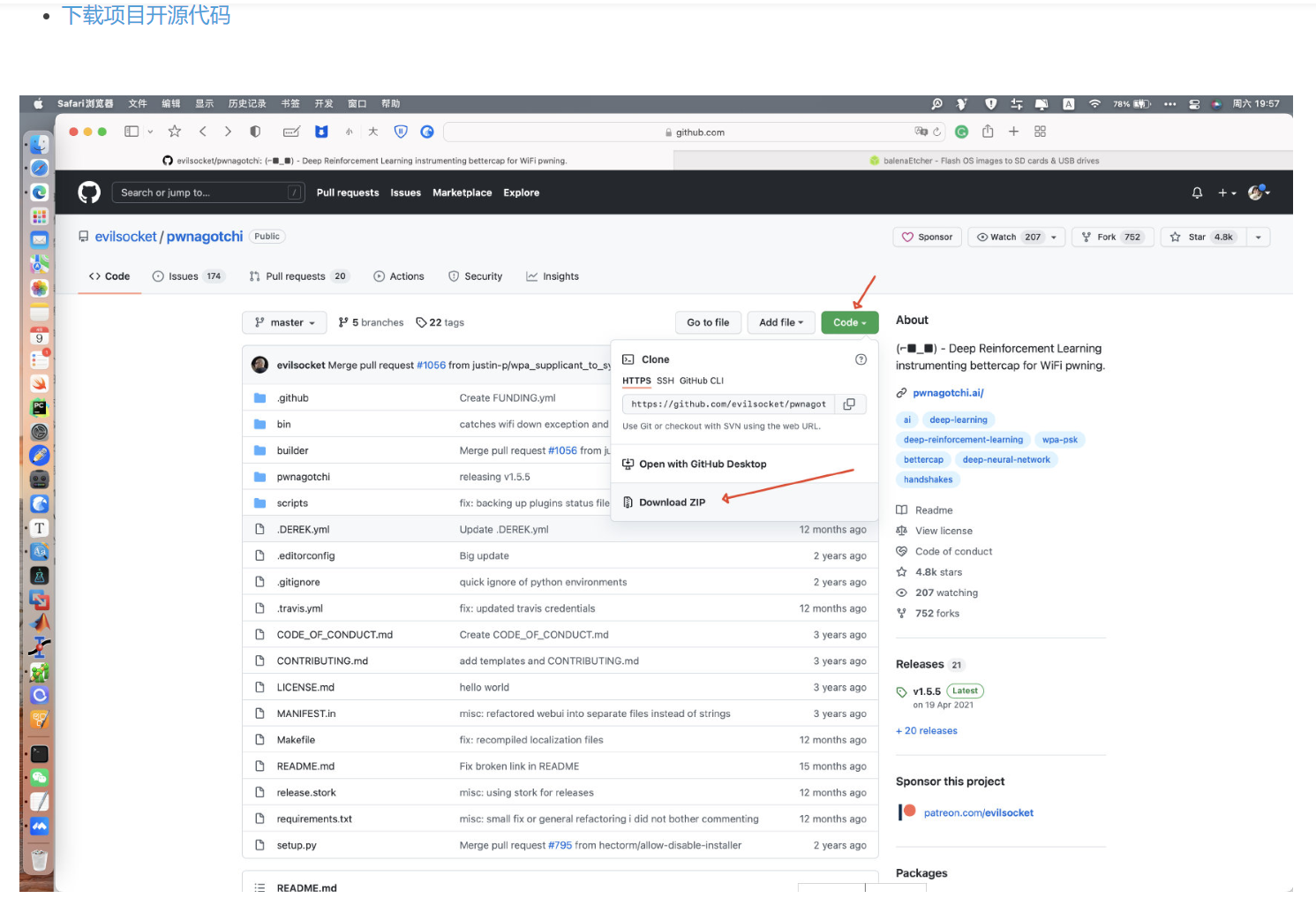Image resolution: width=1316 pixels, height=921 pixels.
Task: Open the Insights tab
Action: click(x=553, y=276)
